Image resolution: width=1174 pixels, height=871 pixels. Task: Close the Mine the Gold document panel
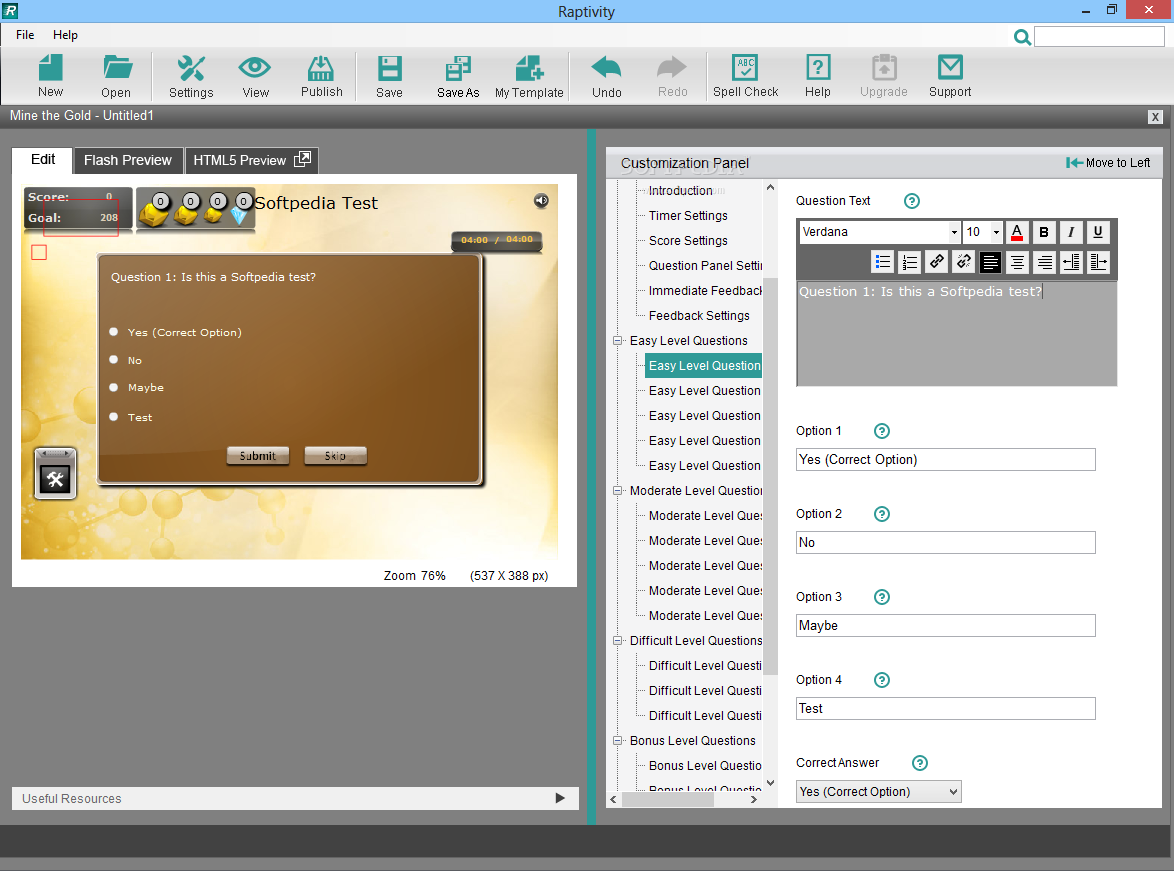1155,117
